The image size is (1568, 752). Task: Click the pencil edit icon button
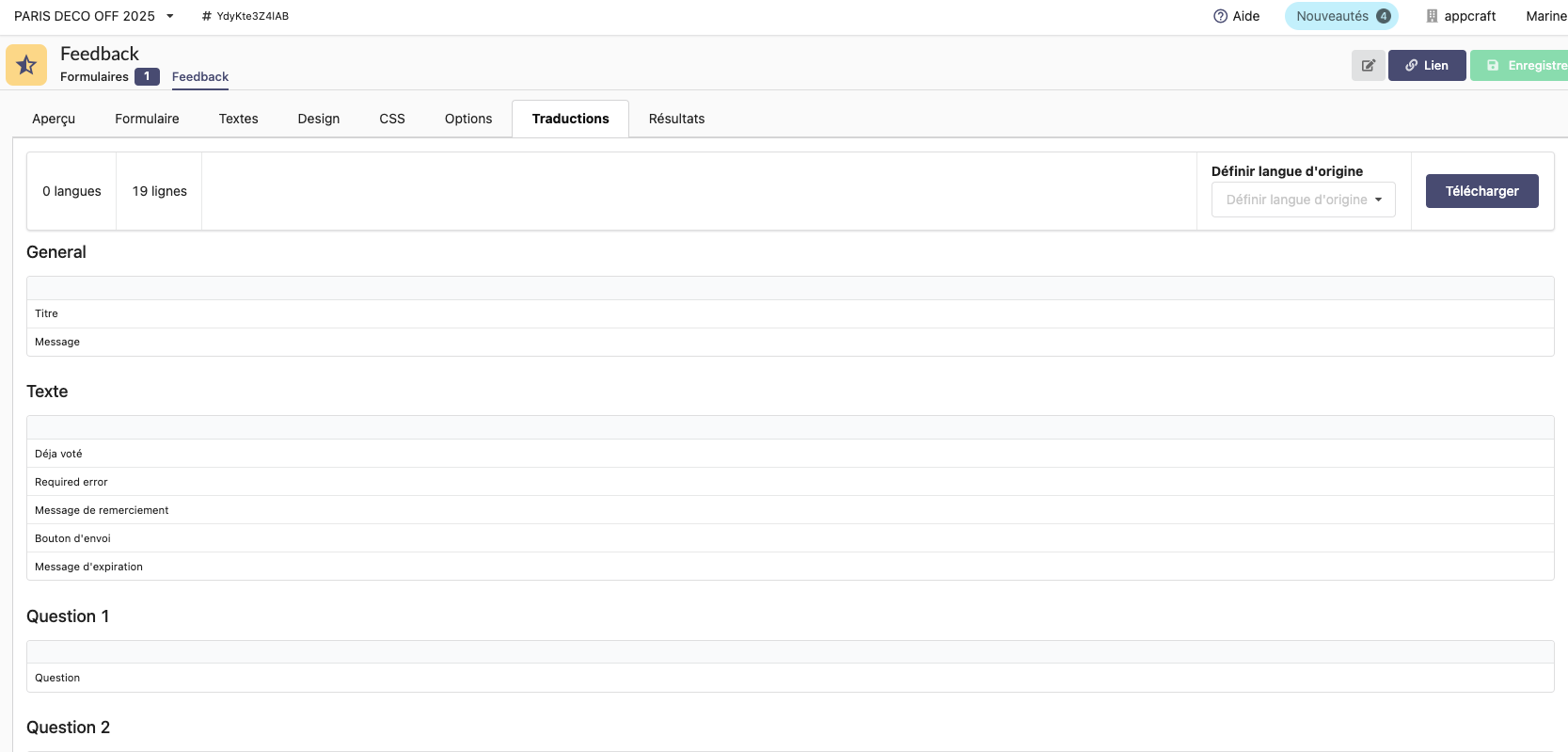click(1368, 66)
